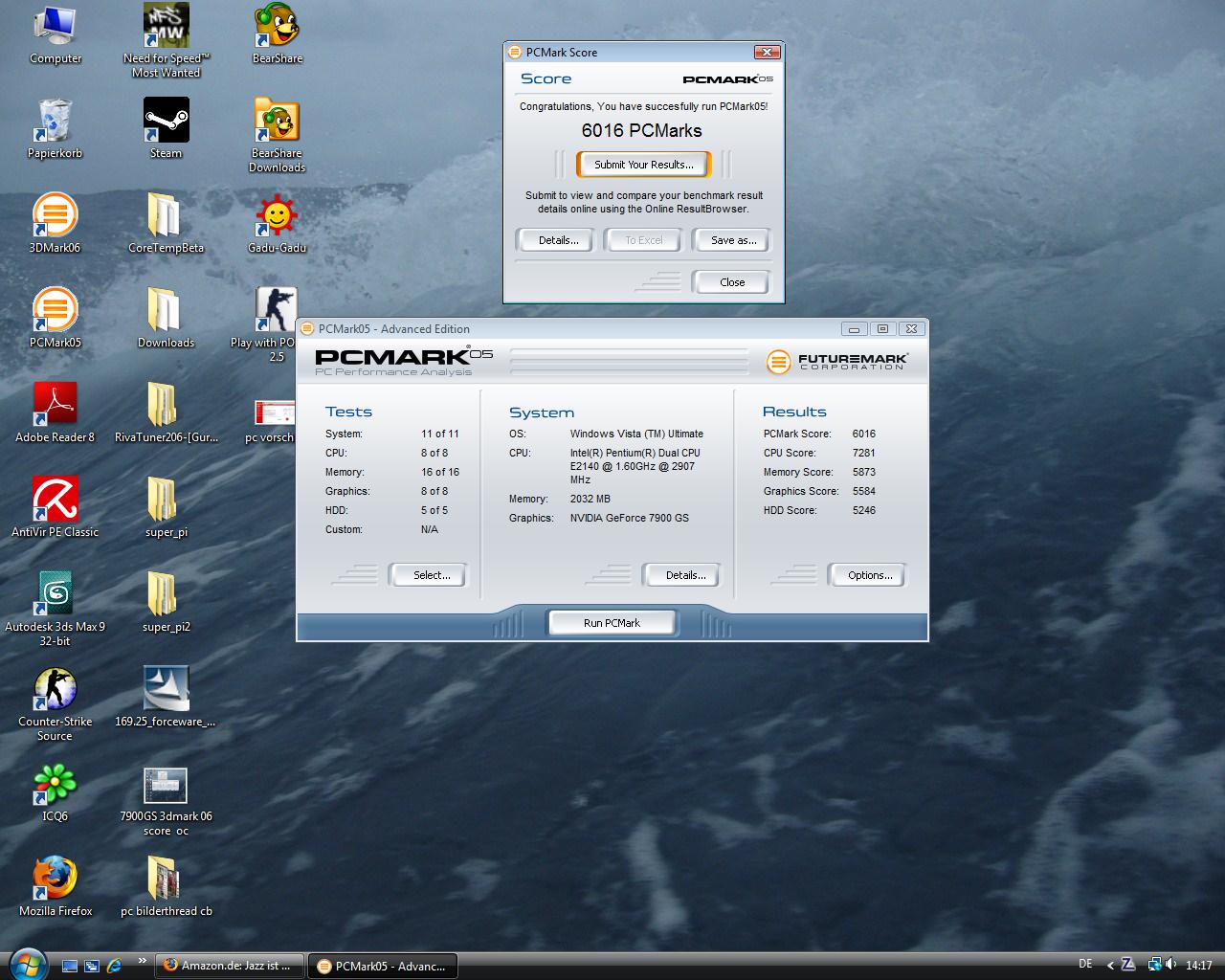The image size is (1225, 980).
Task: Open the BearShare Downloads folder
Action: [x=277, y=135]
